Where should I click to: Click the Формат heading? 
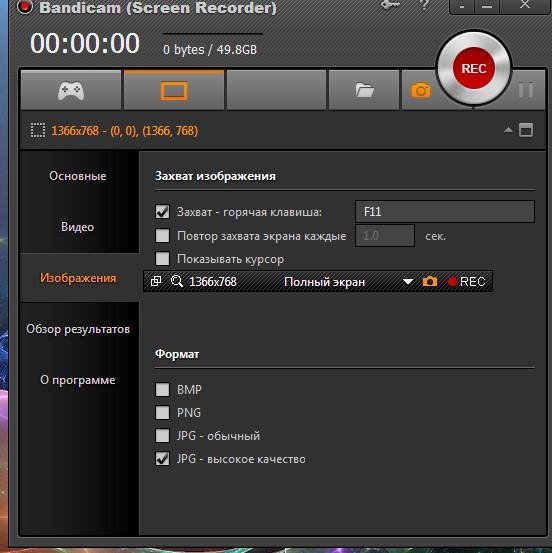pyautogui.click(x=177, y=354)
